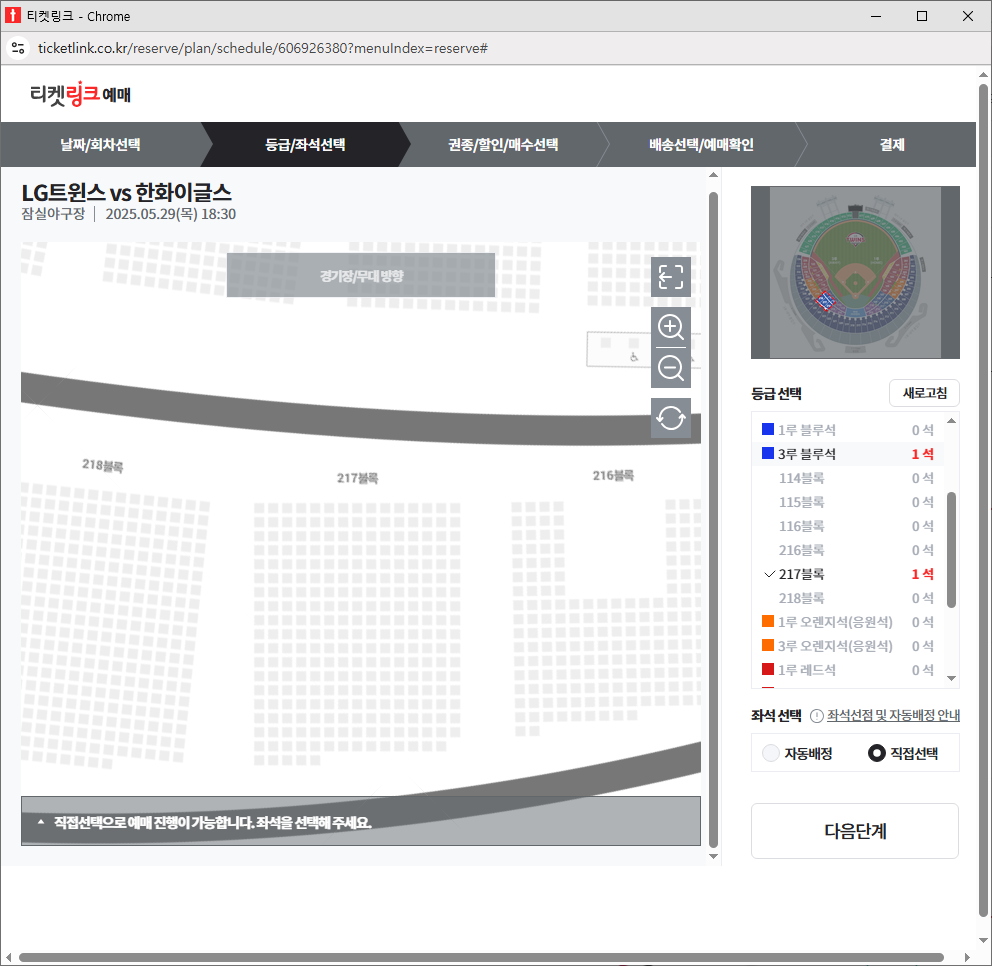
Task: Zoom out of the seat map
Action: 671,368
